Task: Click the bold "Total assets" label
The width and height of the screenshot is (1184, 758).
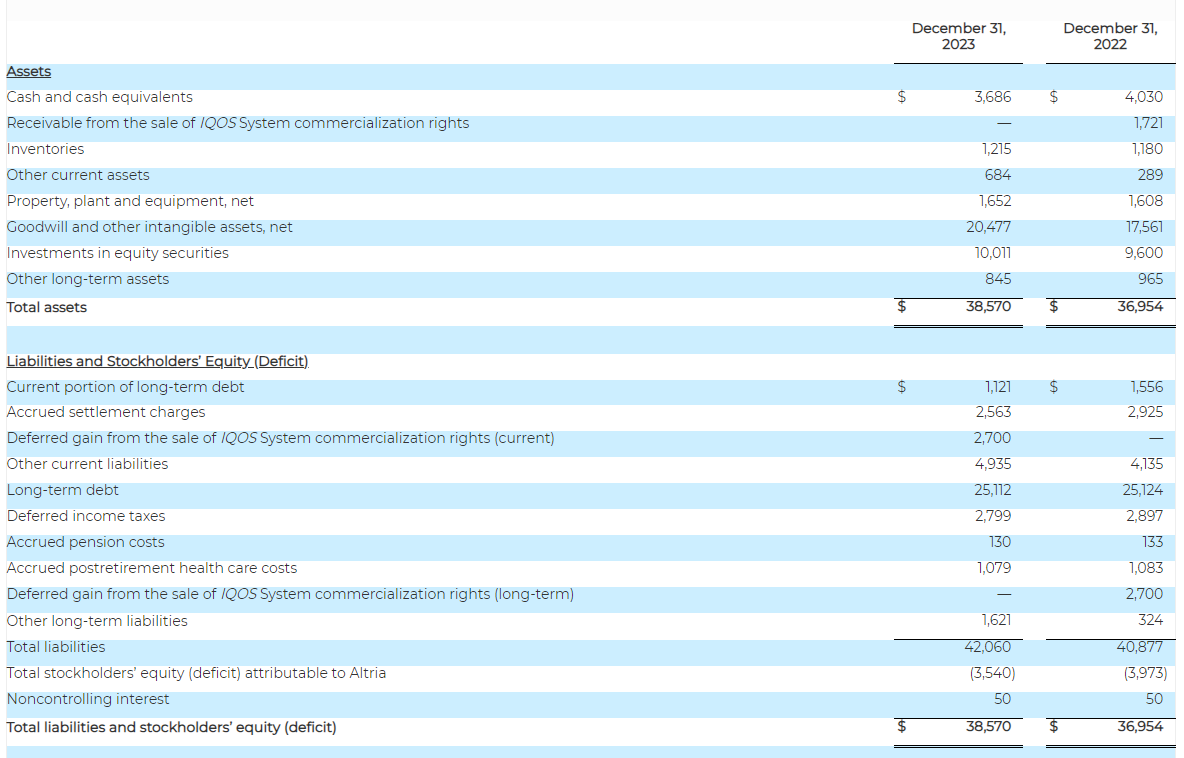Action: coord(47,307)
